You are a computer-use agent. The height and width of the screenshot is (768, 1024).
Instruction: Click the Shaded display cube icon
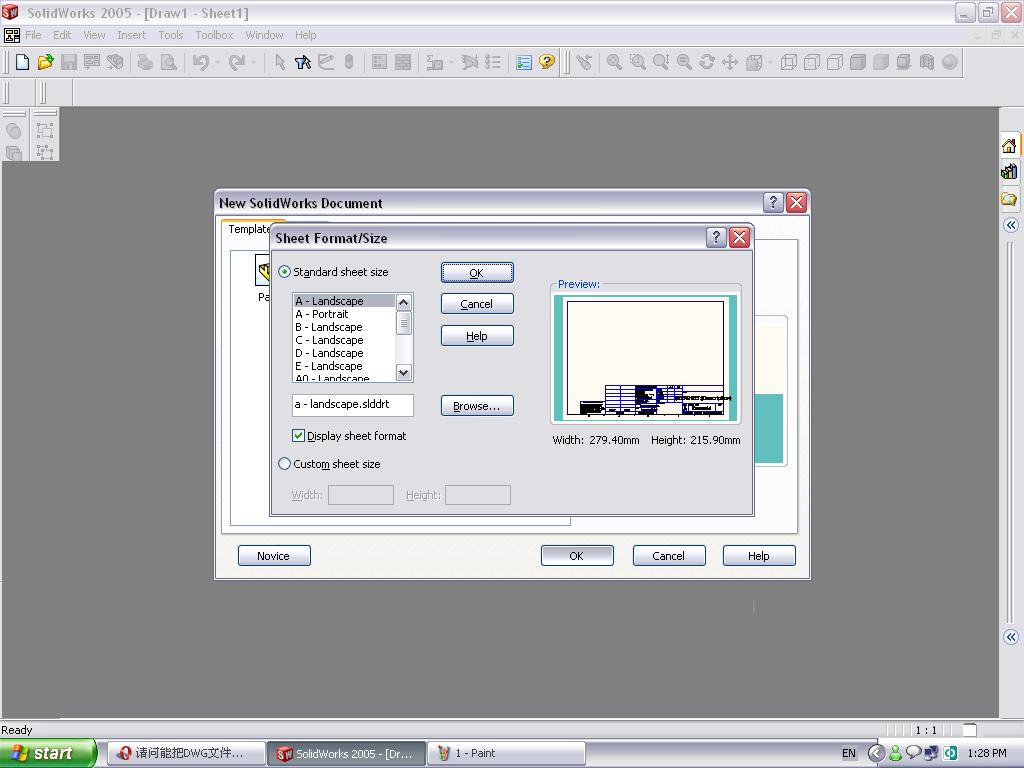point(880,62)
